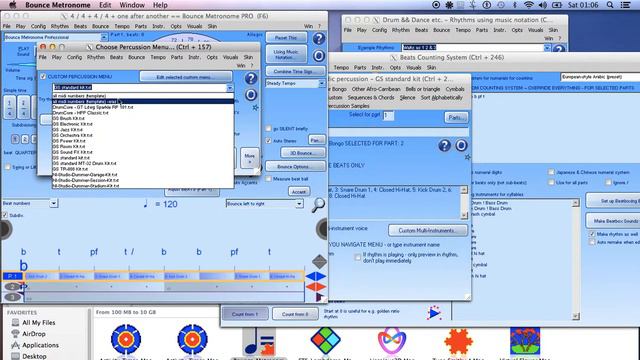Click blue play arrow icon in Beats Counting System
Image resolution: width=640 pixels, height=360 pixels.
434,313
